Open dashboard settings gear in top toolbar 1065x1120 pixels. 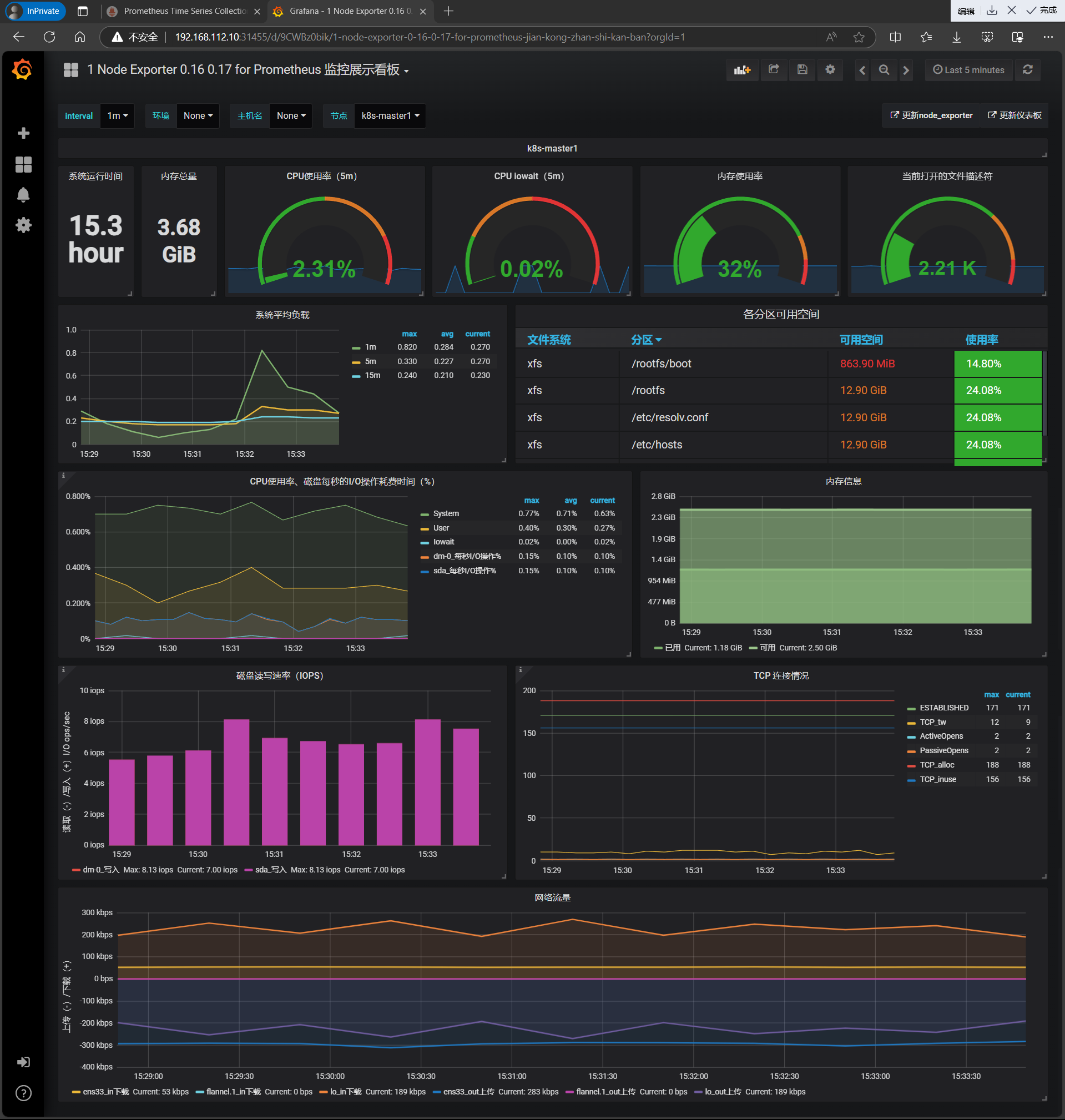[830, 70]
